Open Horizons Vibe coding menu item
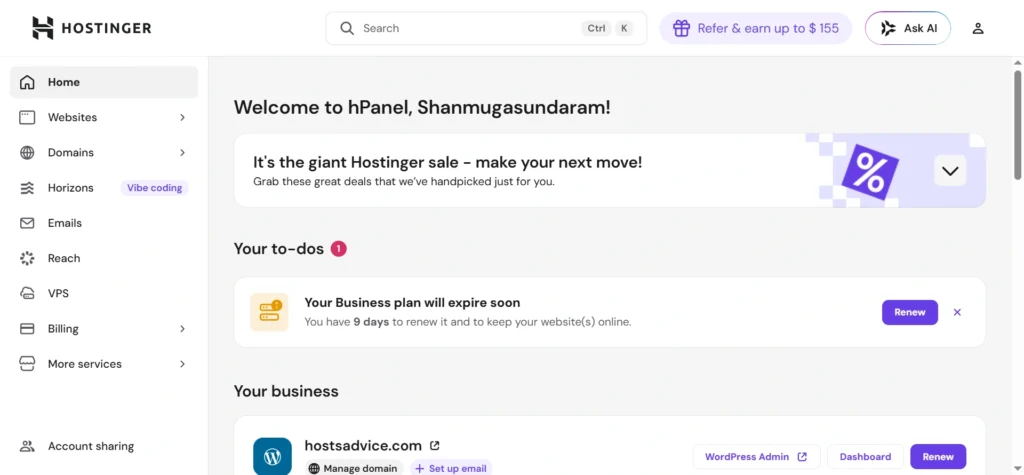Image resolution: width=1024 pixels, height=475 pixels. tap(70, 188)
